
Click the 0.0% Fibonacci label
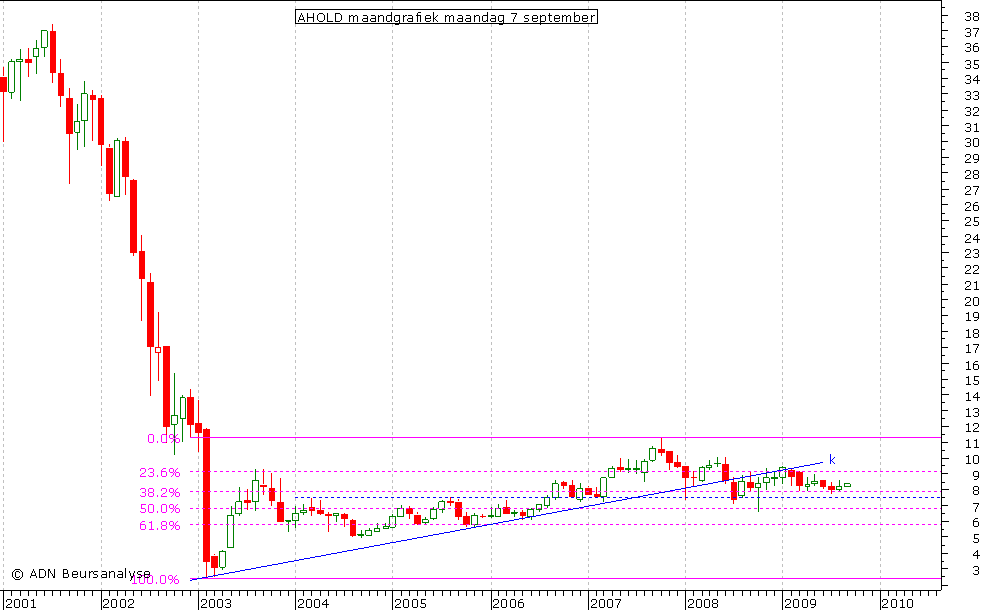click(163, 438)
